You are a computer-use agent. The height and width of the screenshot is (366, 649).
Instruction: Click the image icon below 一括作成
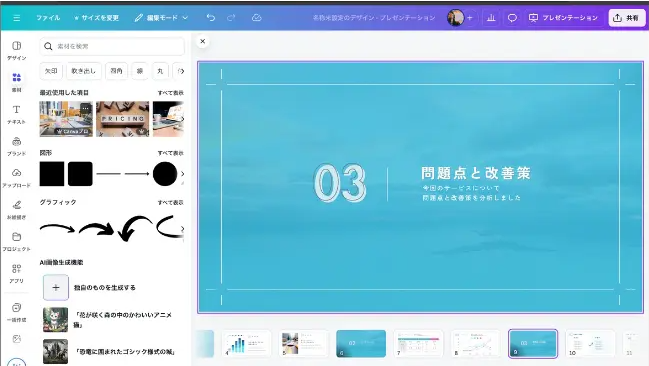[x=17, y=339]
